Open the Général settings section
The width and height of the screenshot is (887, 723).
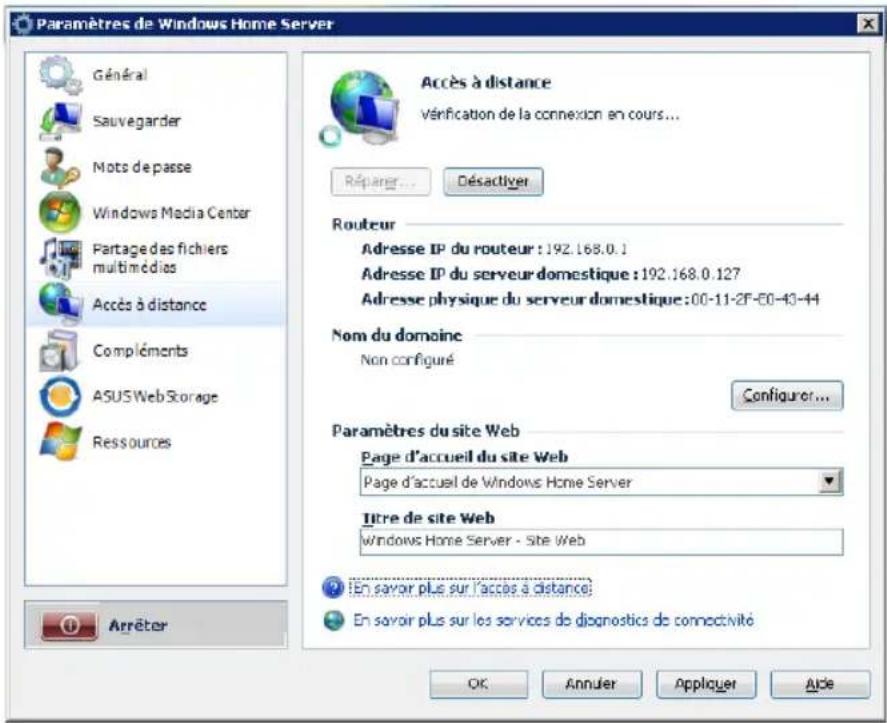click(x=120, y=75)
